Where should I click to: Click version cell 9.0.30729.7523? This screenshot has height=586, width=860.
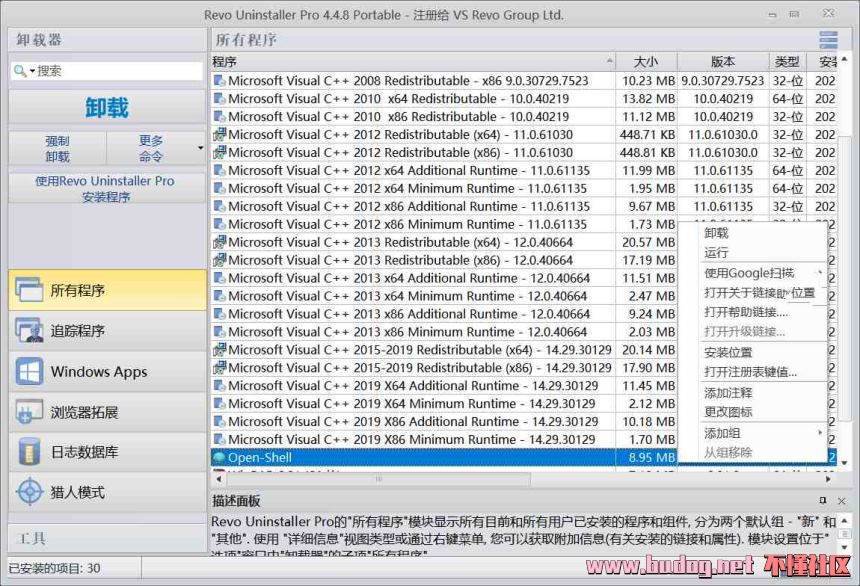(722, 81)
